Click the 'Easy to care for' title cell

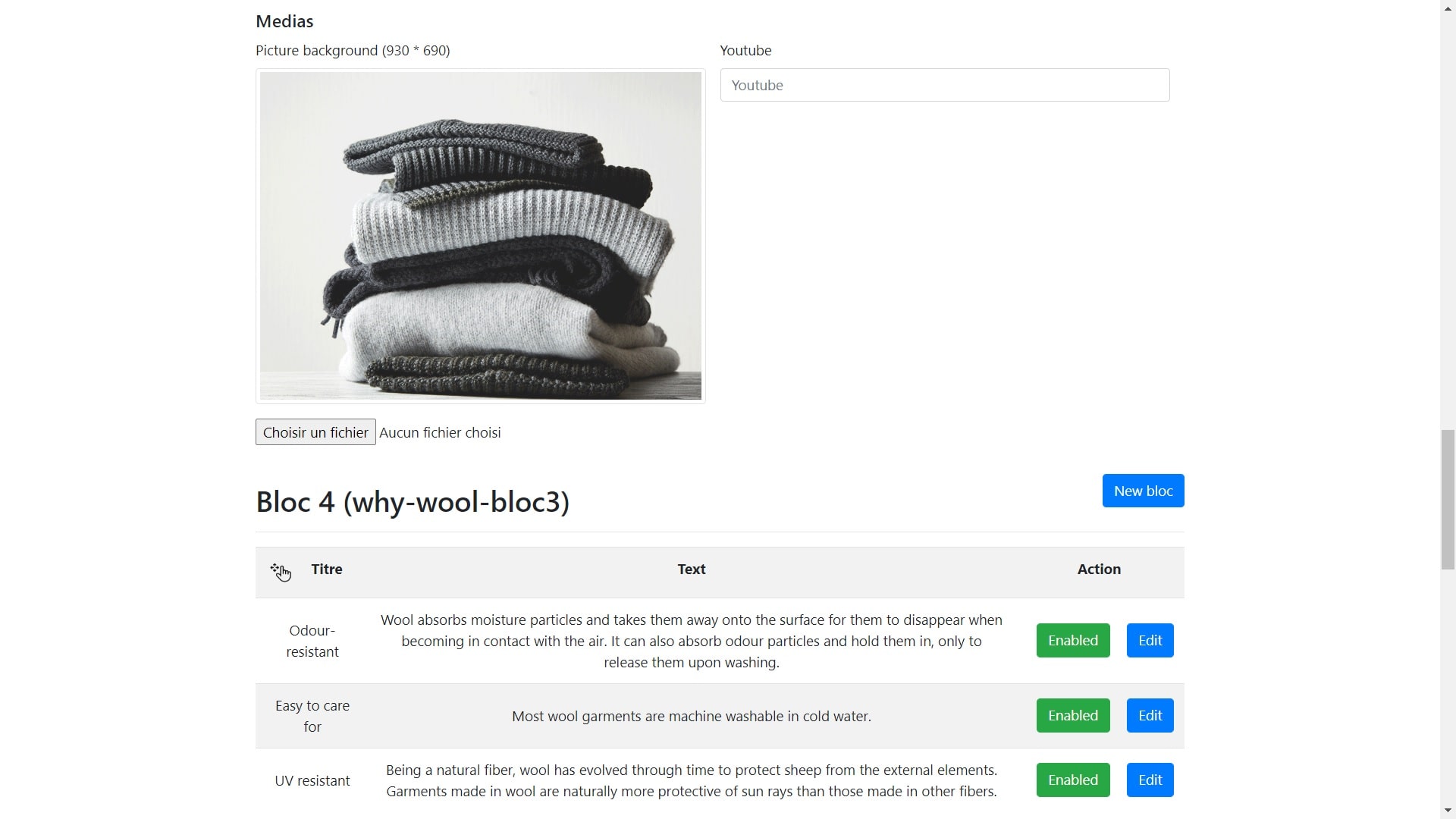pos(312,716)
